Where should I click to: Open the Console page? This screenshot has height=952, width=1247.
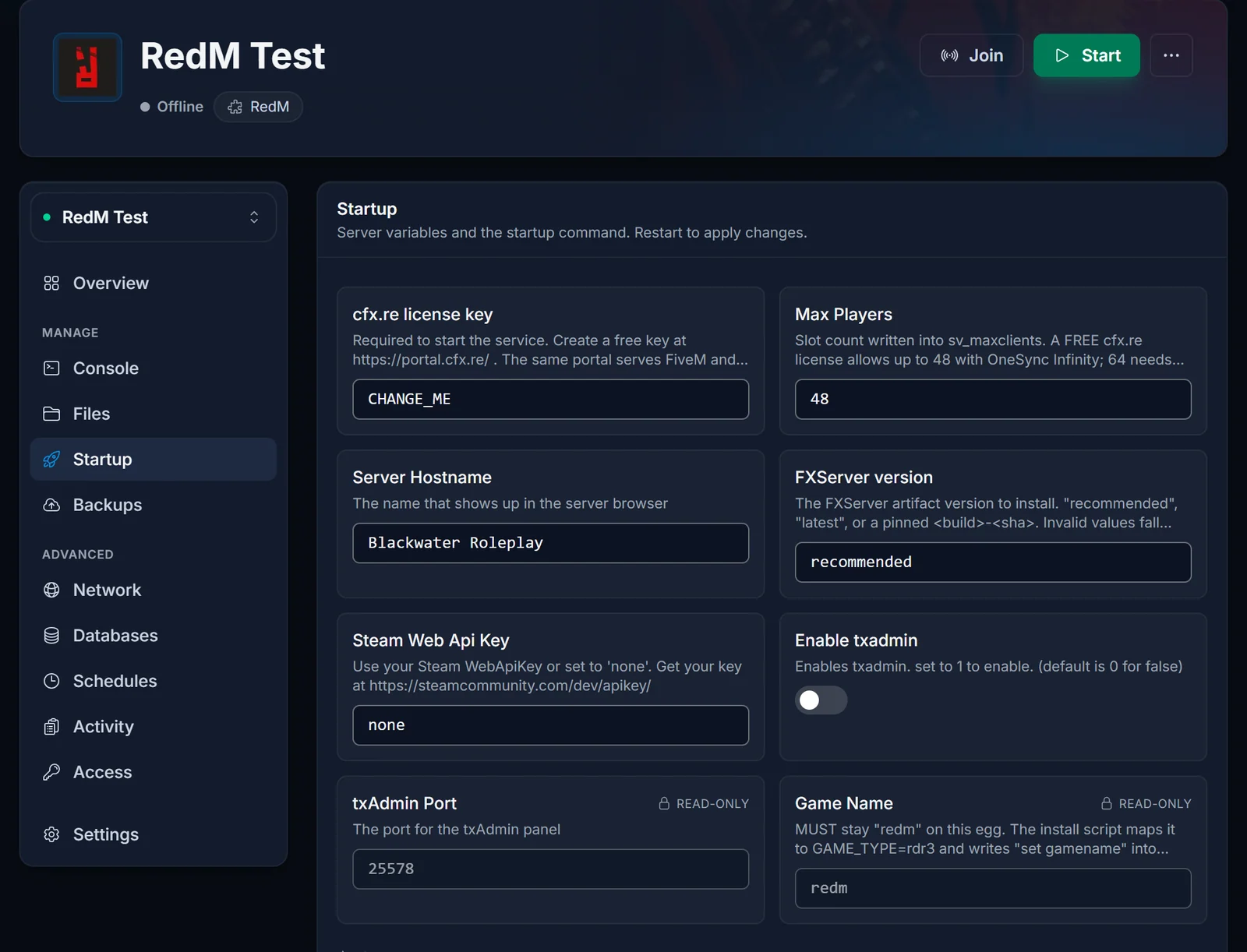[x=154, y=368]
